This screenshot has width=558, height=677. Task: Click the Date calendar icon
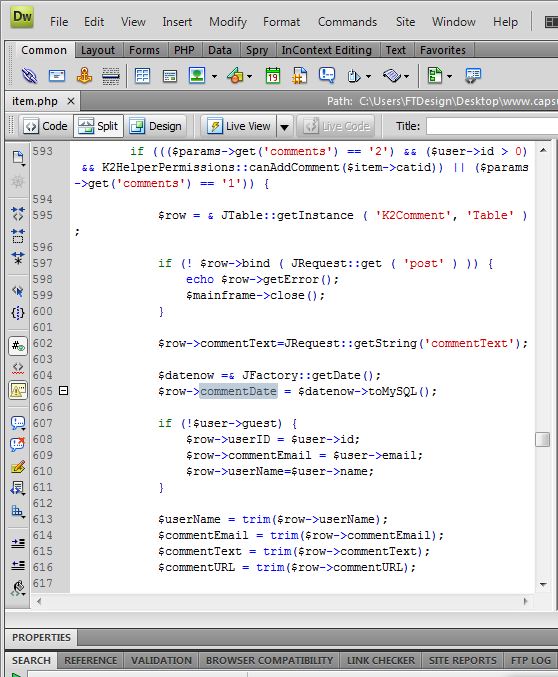coord(273,76)
